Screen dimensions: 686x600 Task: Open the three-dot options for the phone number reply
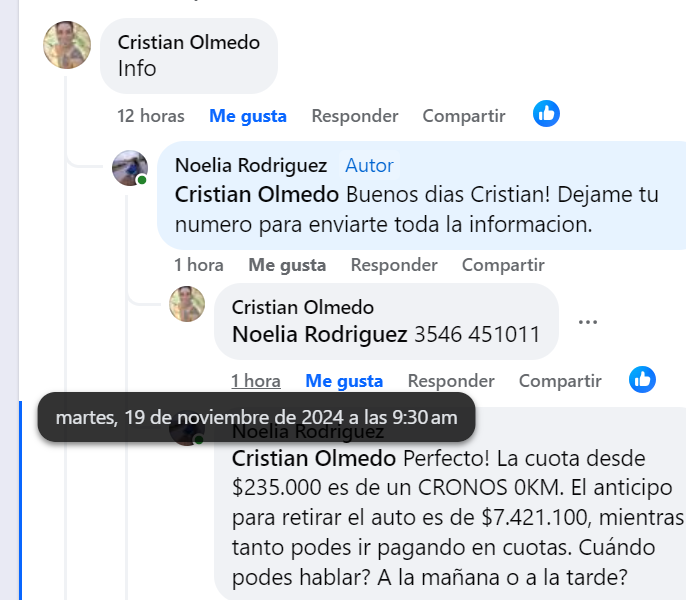pyautogui.click(x=588, y=322)
